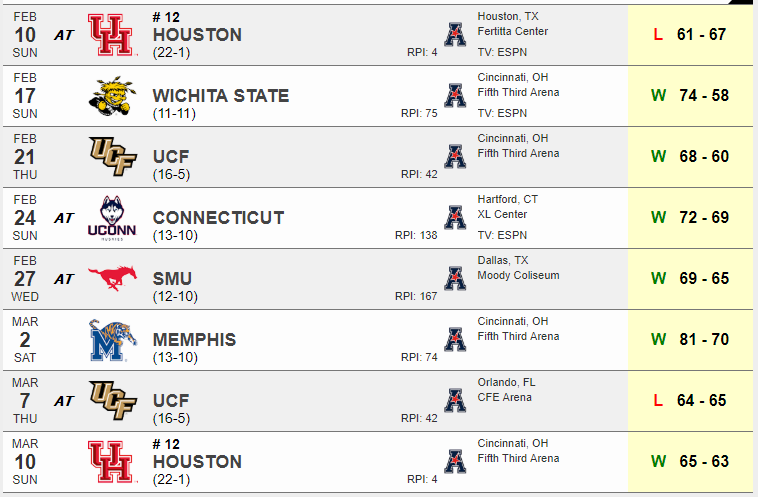Click the AAC conference icon in Memphis row
Viewport: 758px width, 497px height.
click(455, 339)
